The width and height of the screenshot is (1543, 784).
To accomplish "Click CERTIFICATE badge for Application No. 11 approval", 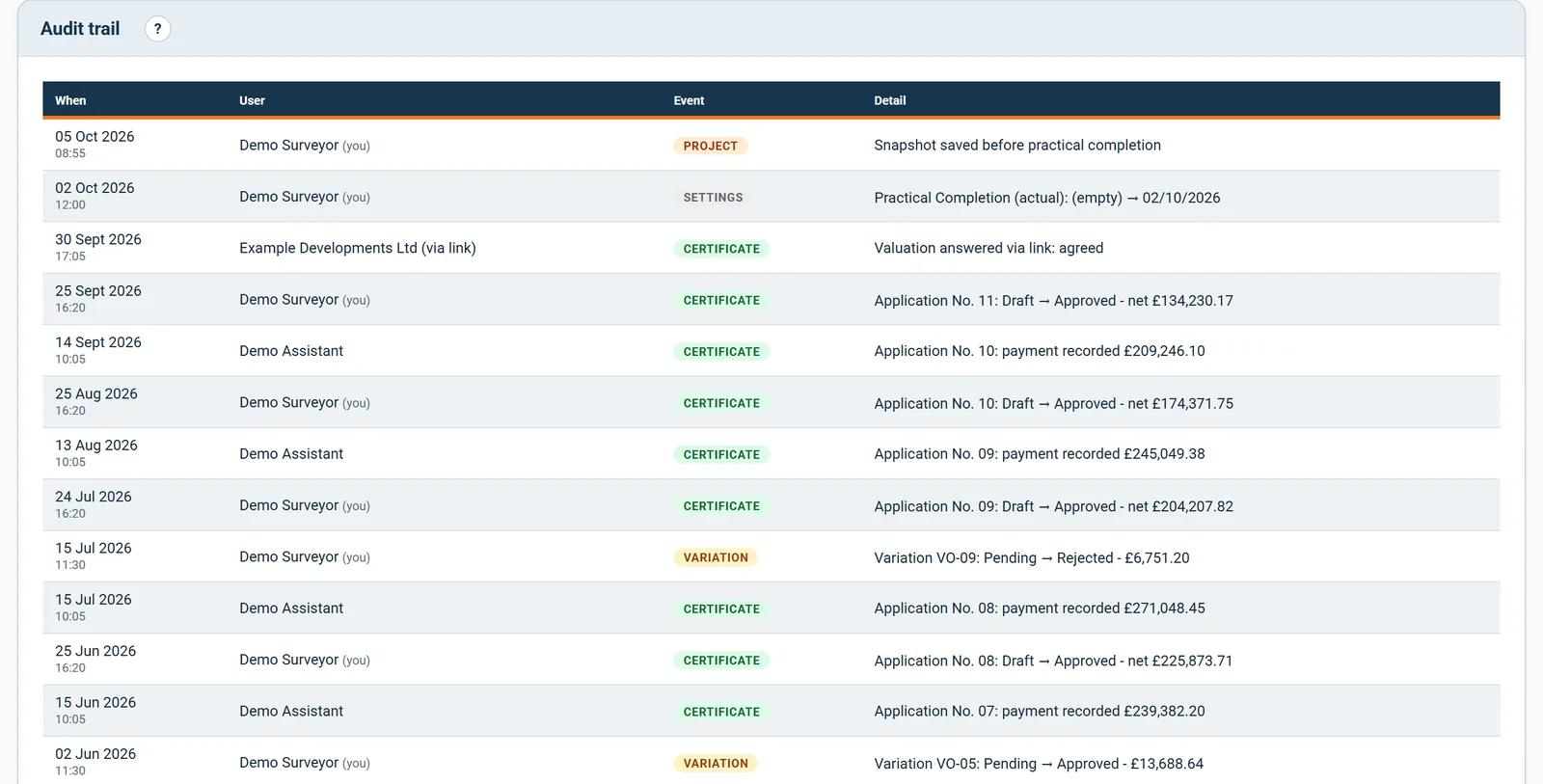I will tap(721, 300).
